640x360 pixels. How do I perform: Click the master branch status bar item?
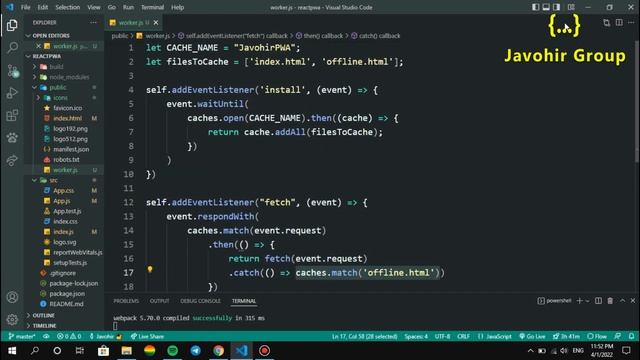[x=22, y=336]
